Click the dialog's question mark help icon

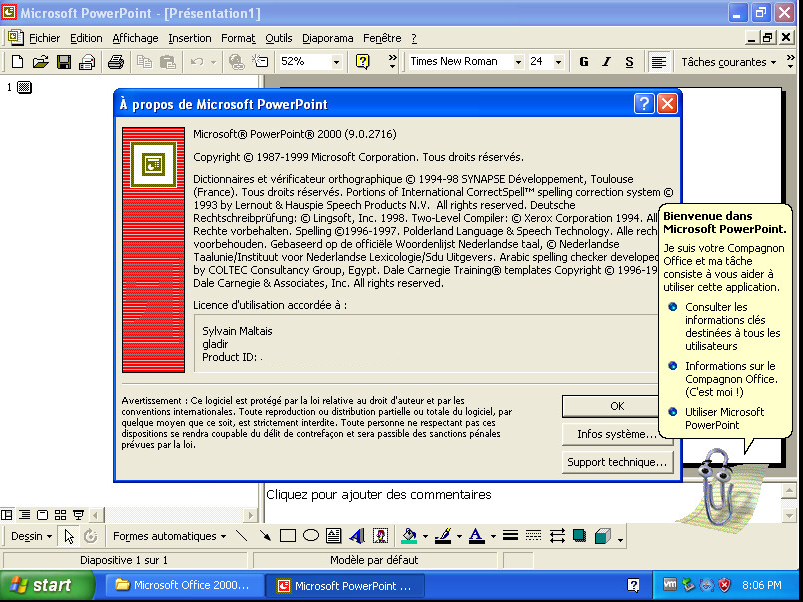(x=645, y=104)
